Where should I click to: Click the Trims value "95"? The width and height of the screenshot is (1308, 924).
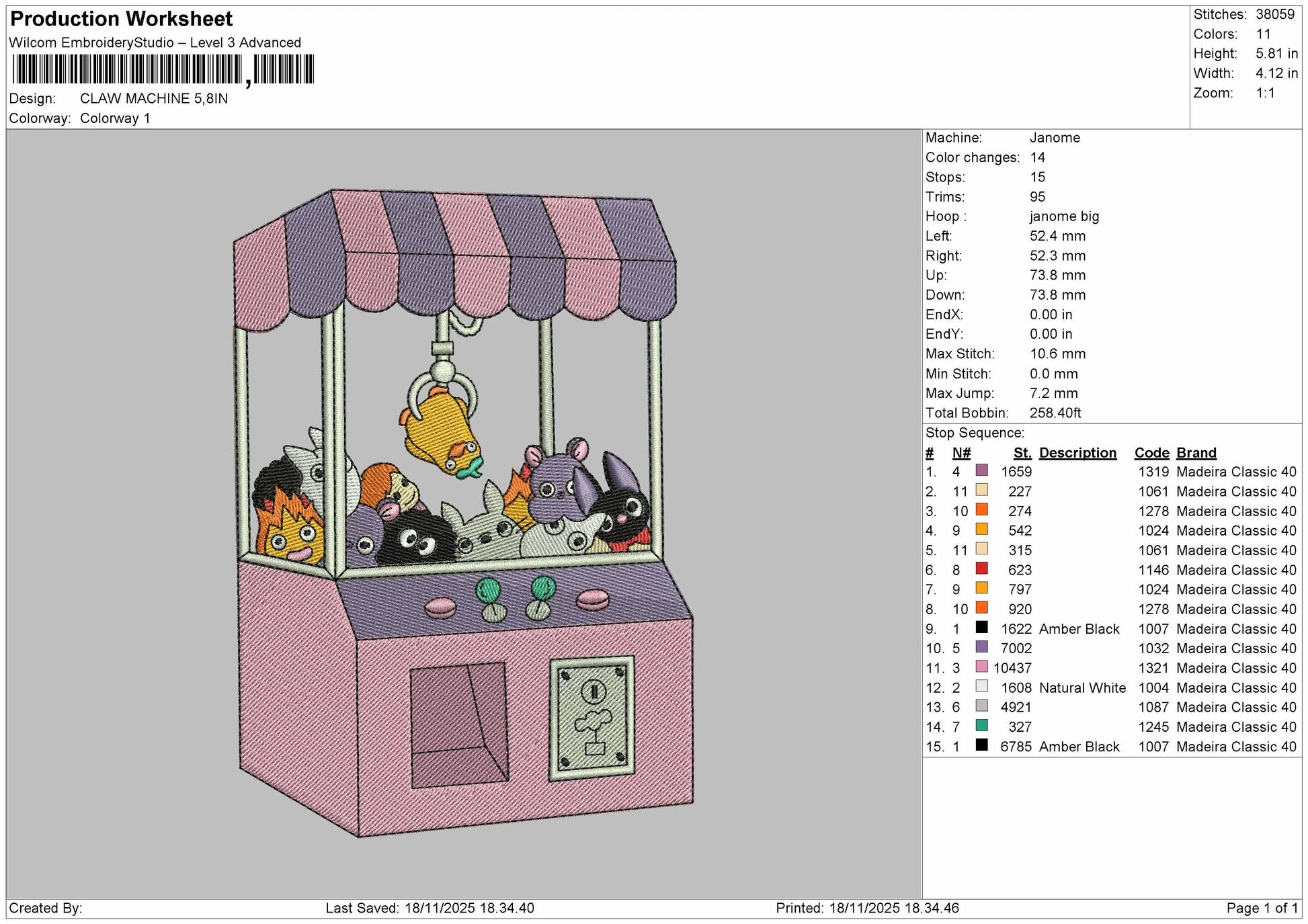click(x=1038, y=197)
